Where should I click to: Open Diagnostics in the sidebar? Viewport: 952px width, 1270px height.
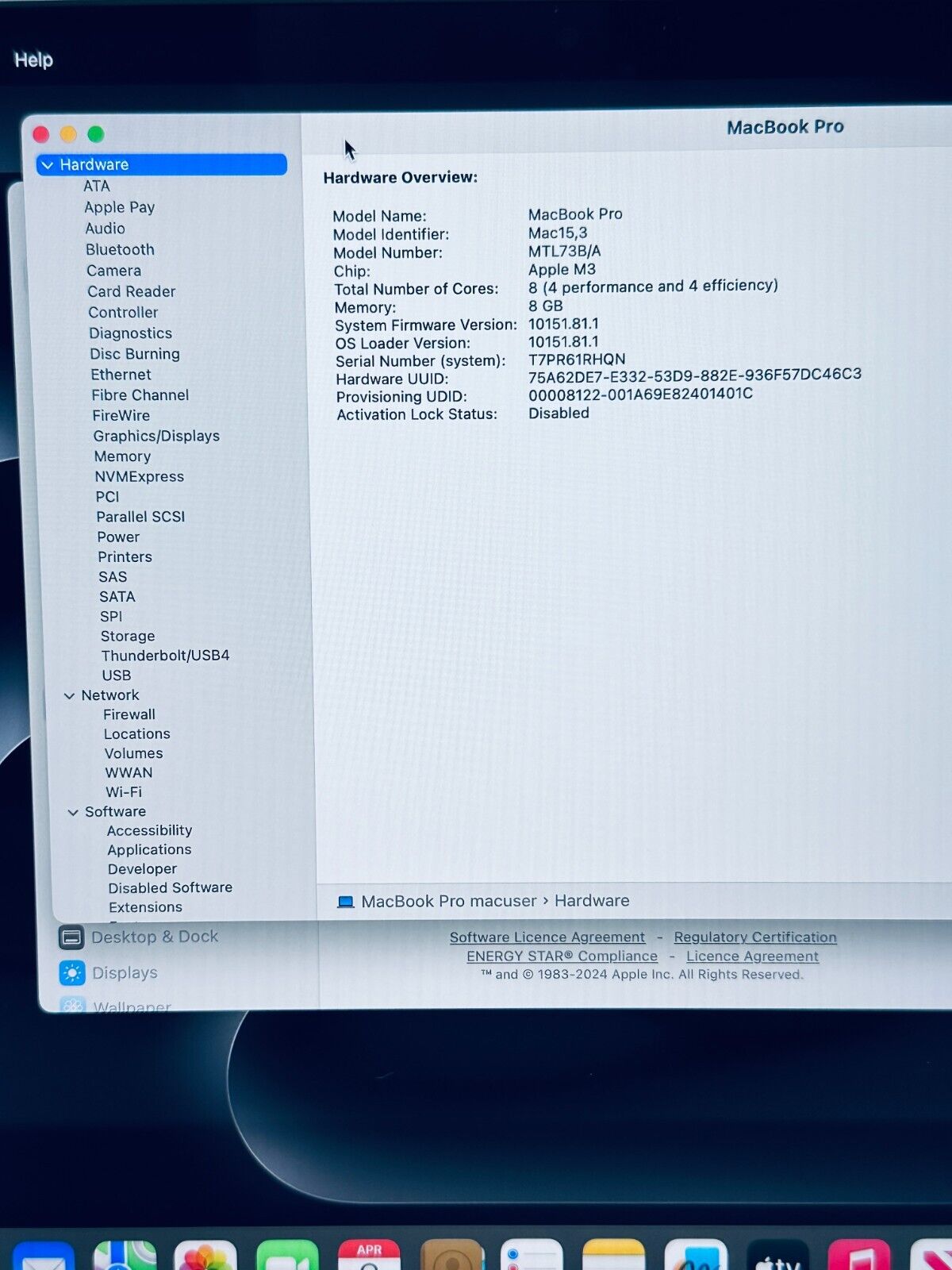tap(131, 333)
